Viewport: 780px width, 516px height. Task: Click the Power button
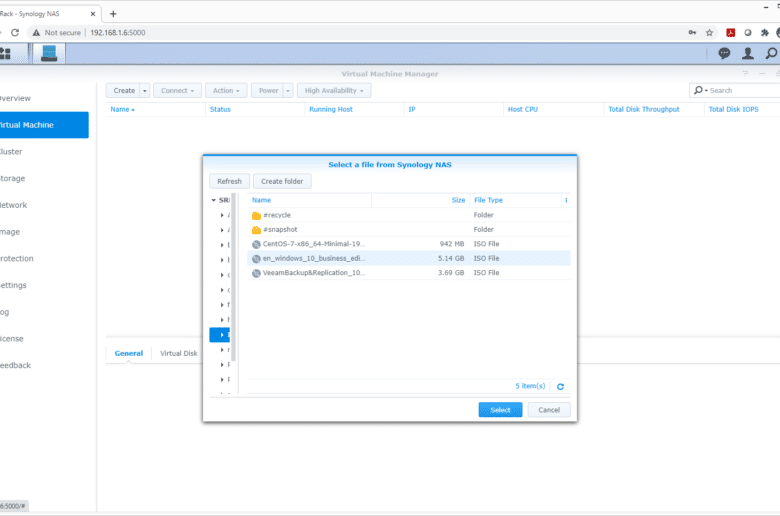[x=268, y=91]
